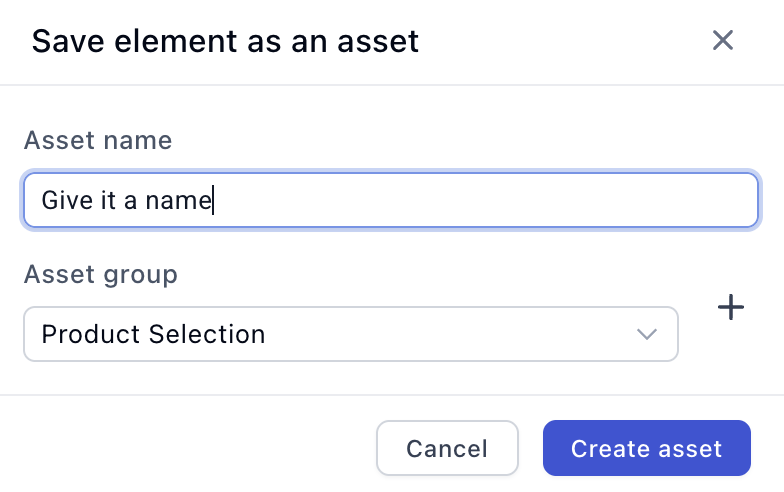Cancel saving the asset
This screenshot has width=784, height=492.
coord(447,448)
